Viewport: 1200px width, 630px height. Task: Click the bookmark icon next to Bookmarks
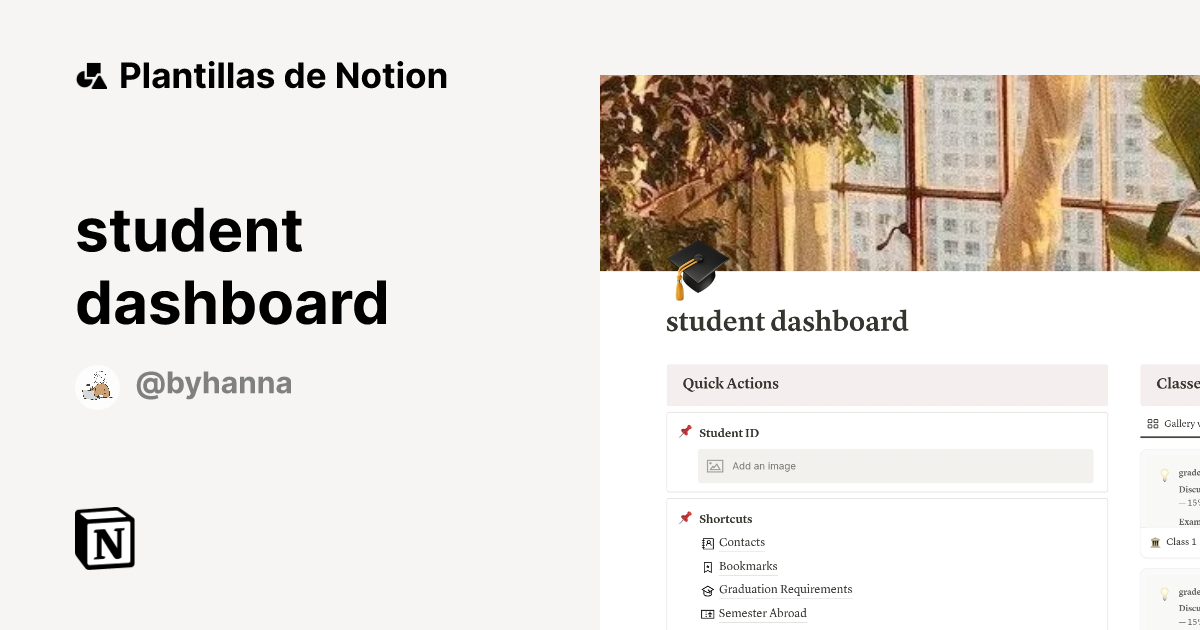pos(708,566)
